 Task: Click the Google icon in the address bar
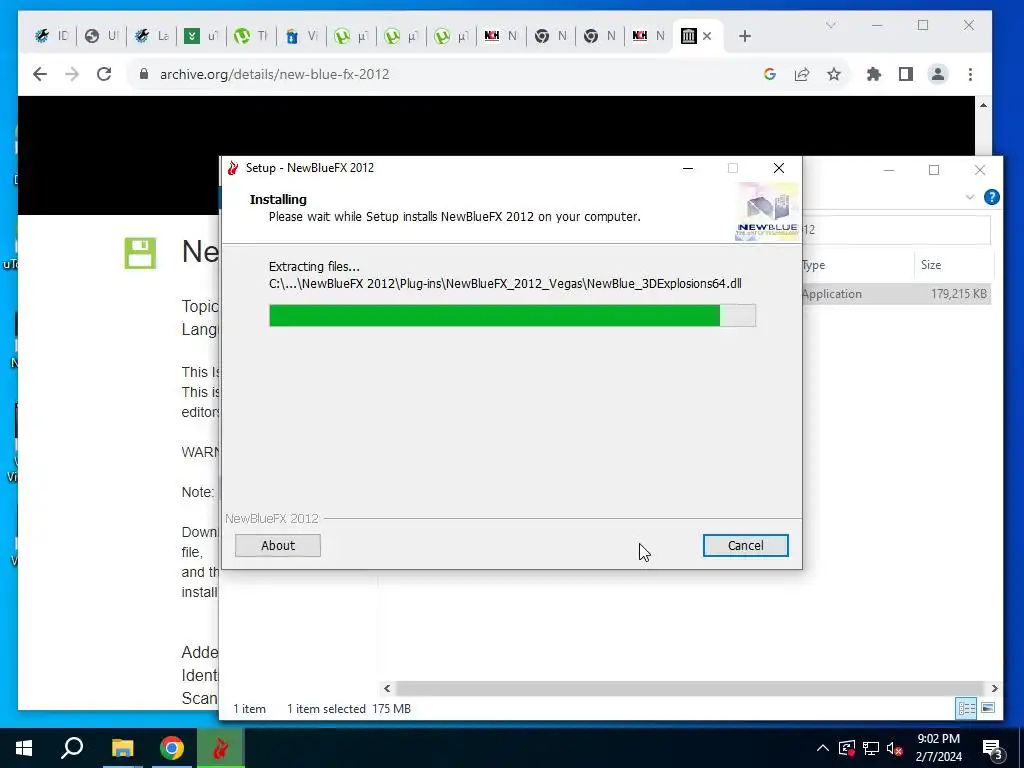[770, 74]
